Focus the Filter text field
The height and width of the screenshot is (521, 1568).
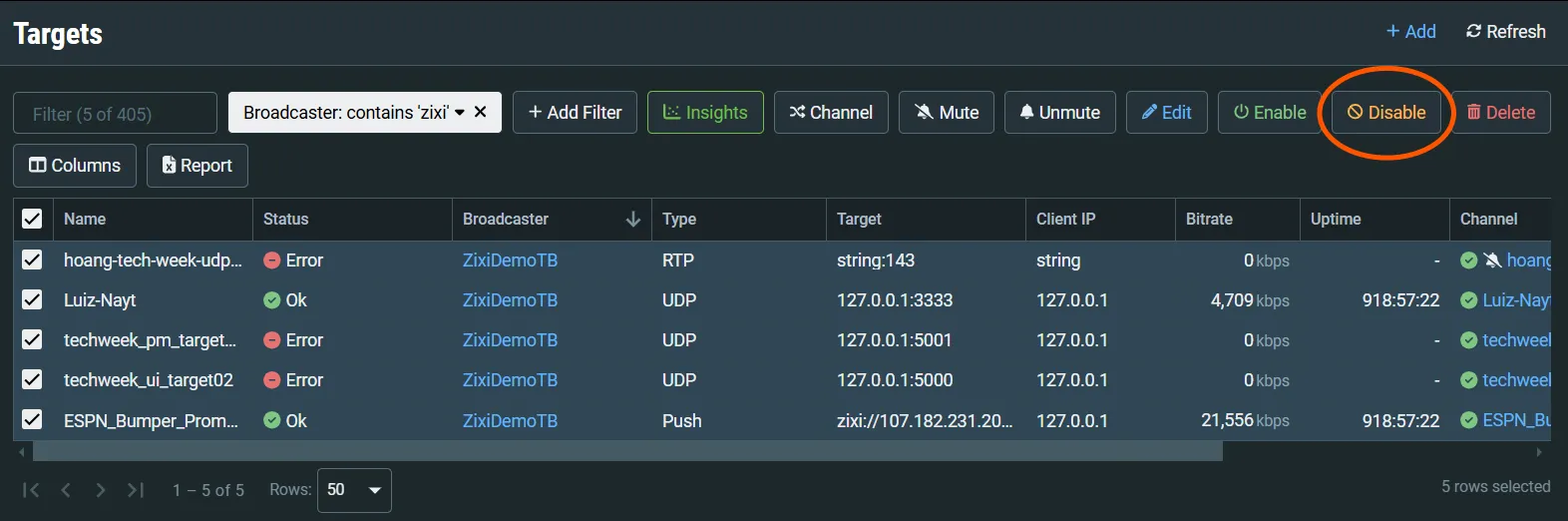tap(115, 113)
